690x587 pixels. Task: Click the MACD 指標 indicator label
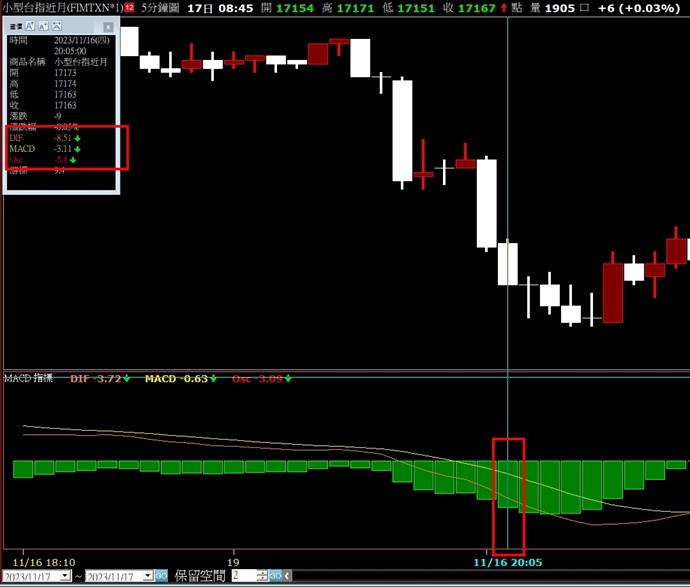click(x=29, y=379)
